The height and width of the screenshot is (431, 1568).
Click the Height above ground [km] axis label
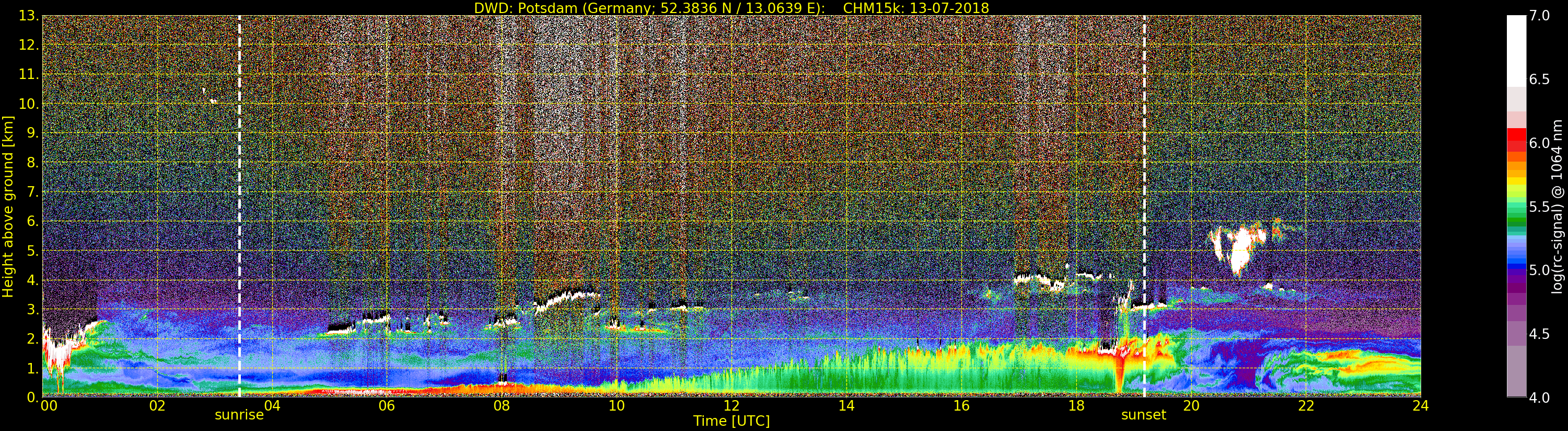8,206
